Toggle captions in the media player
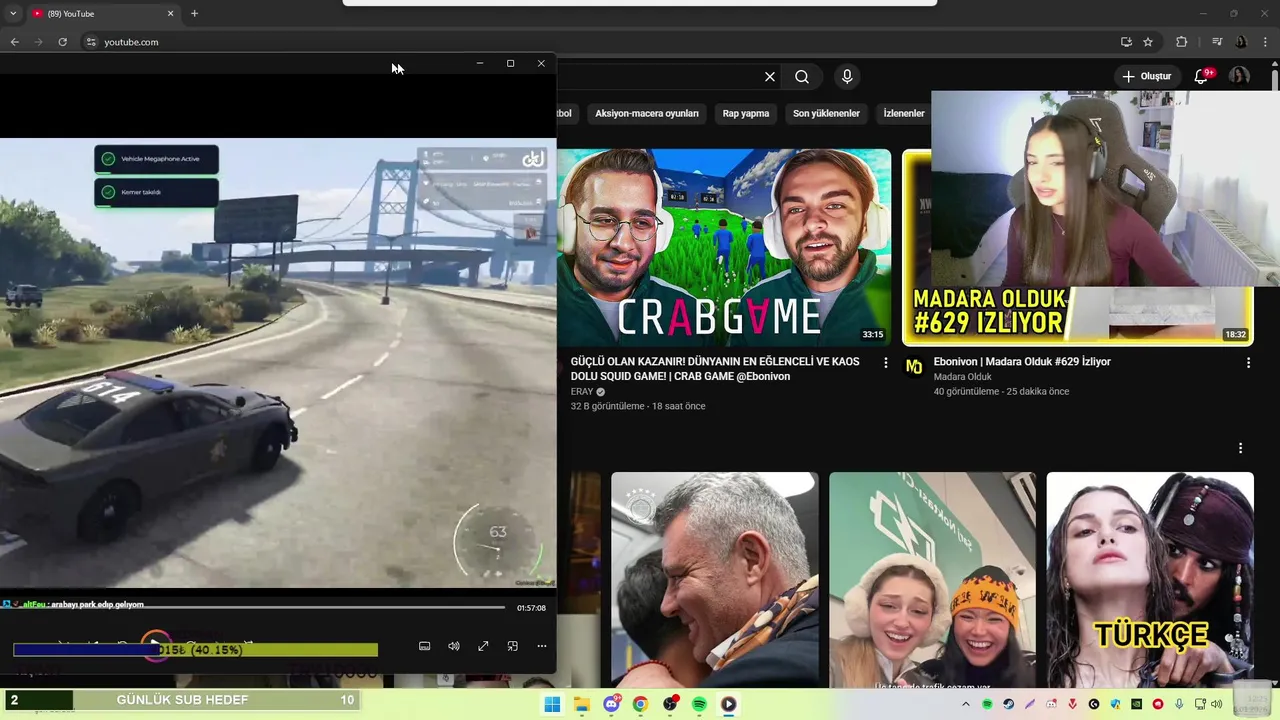This screenshot has height=720, width=1280. [x=424, y=646]
